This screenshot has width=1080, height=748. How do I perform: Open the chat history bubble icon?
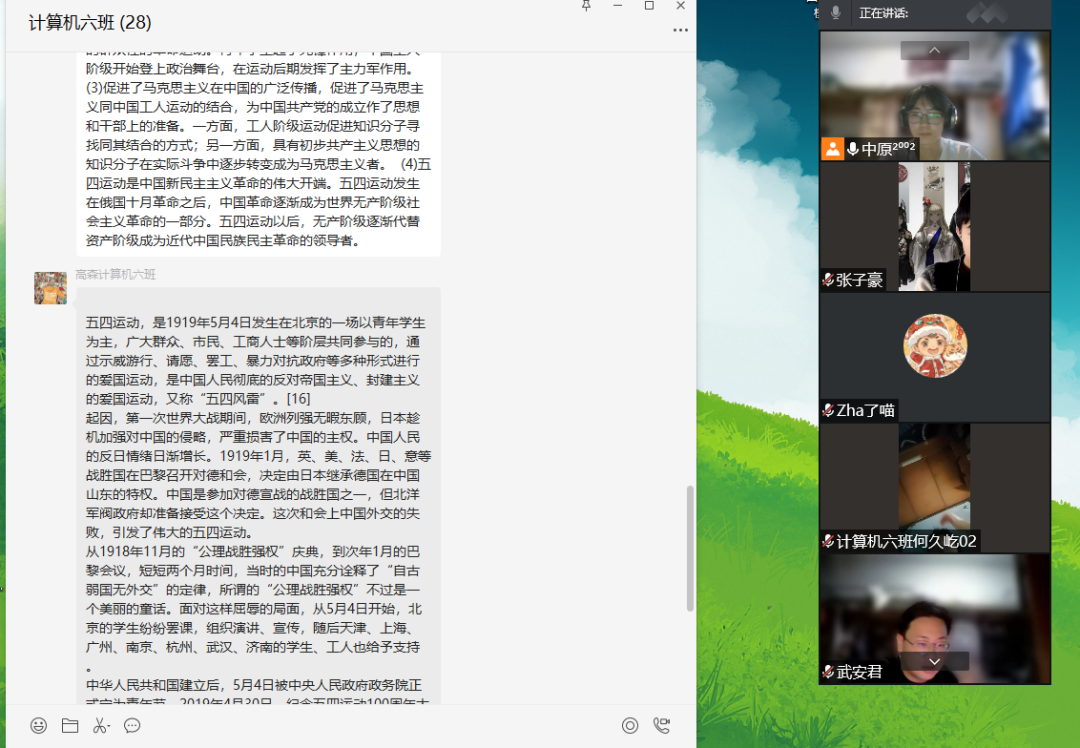click(x=132, y=726)
